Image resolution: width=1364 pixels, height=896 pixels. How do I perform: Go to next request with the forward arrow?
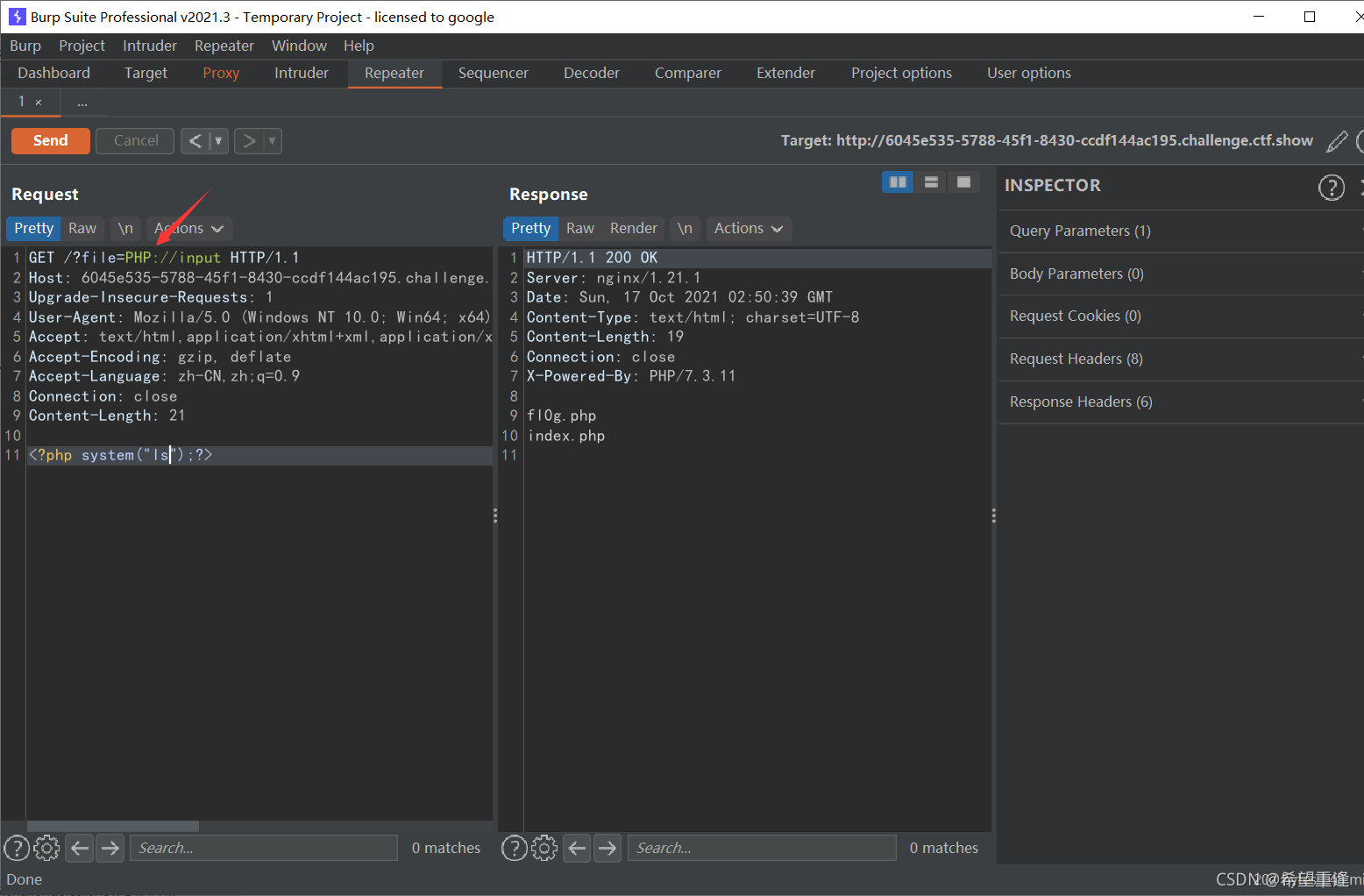coord(249,140)
